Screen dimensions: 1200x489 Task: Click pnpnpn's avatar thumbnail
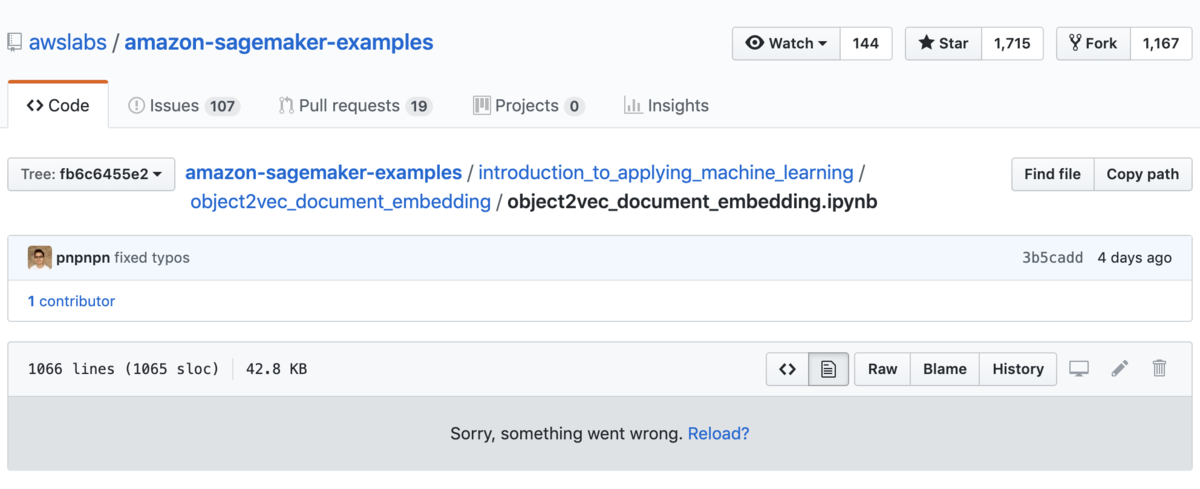tap(40, 257)
